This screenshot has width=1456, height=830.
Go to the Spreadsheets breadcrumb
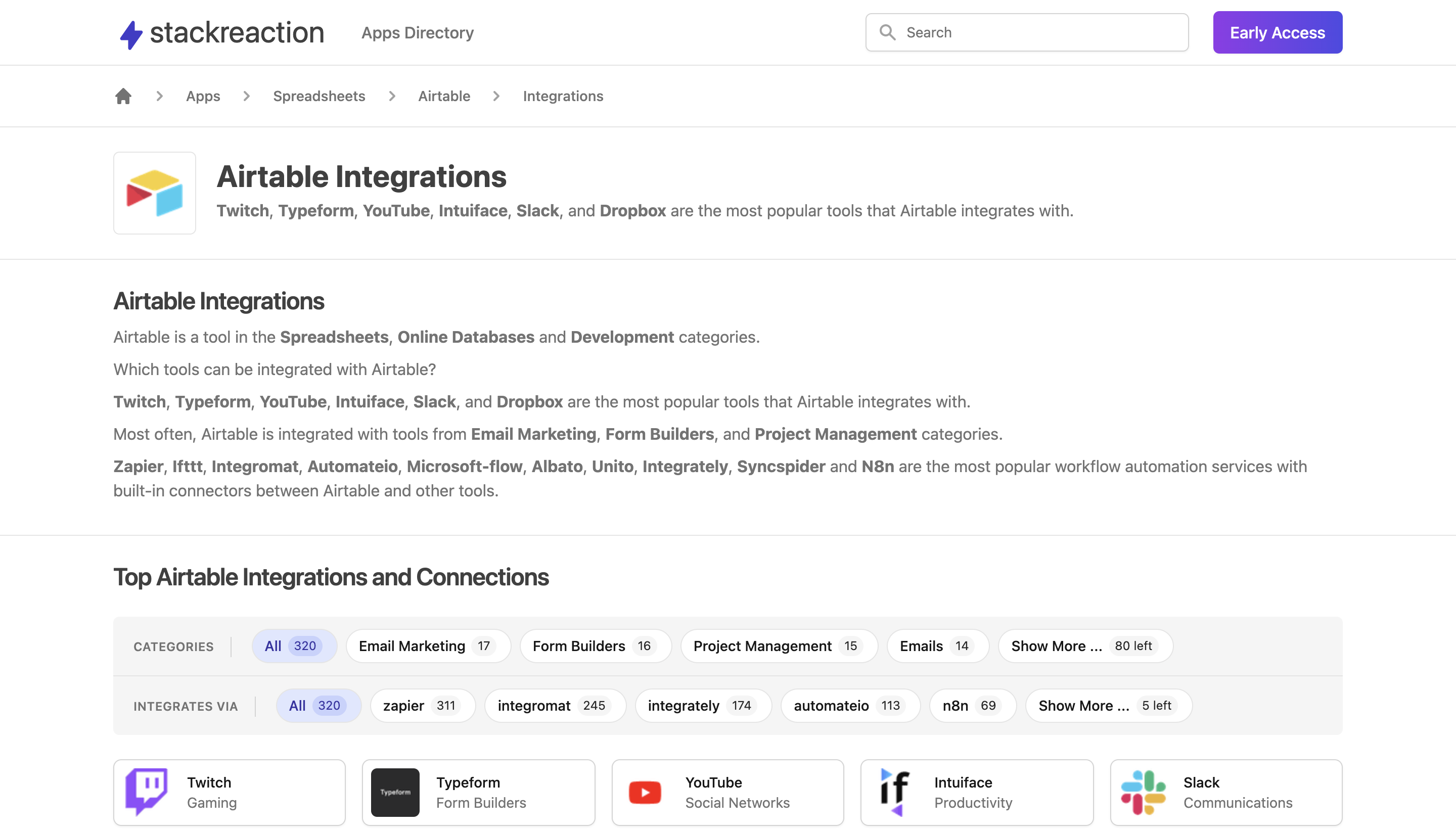pyautogui.click(x=318, y=96)
